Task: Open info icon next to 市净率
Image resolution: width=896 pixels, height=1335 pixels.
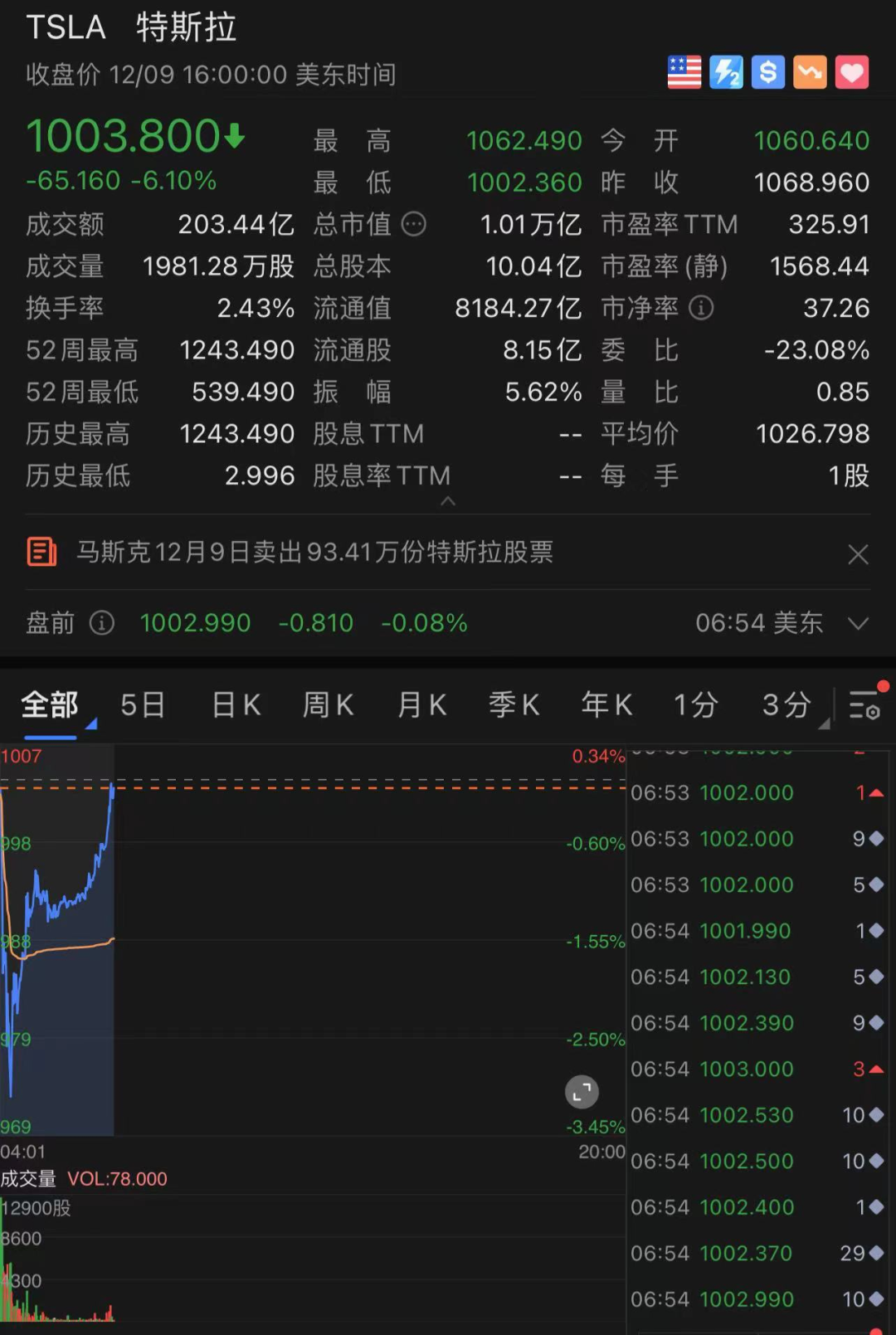Action: click(701, 308)
